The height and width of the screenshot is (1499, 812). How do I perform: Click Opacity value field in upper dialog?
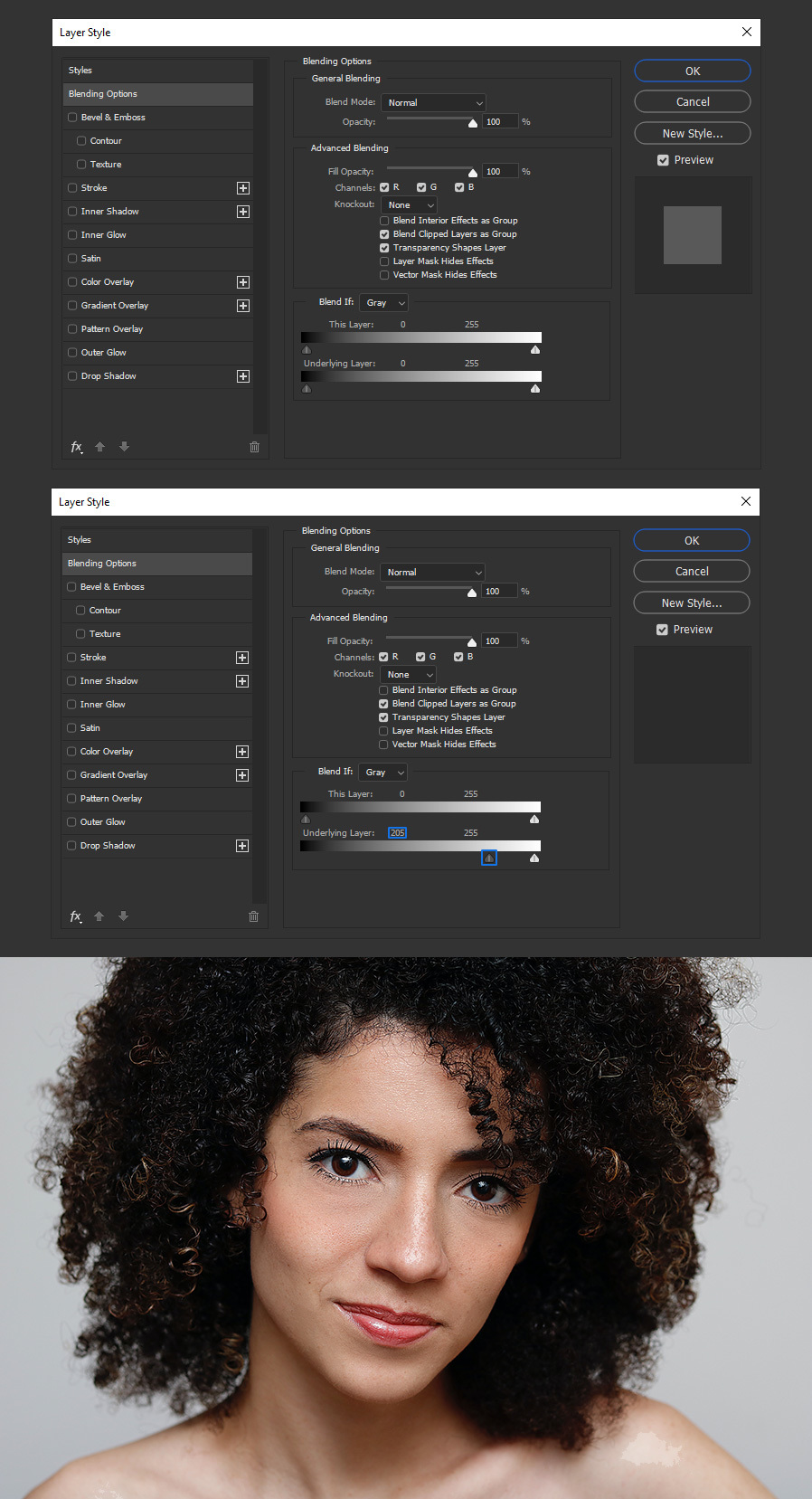tap(500, 121)
